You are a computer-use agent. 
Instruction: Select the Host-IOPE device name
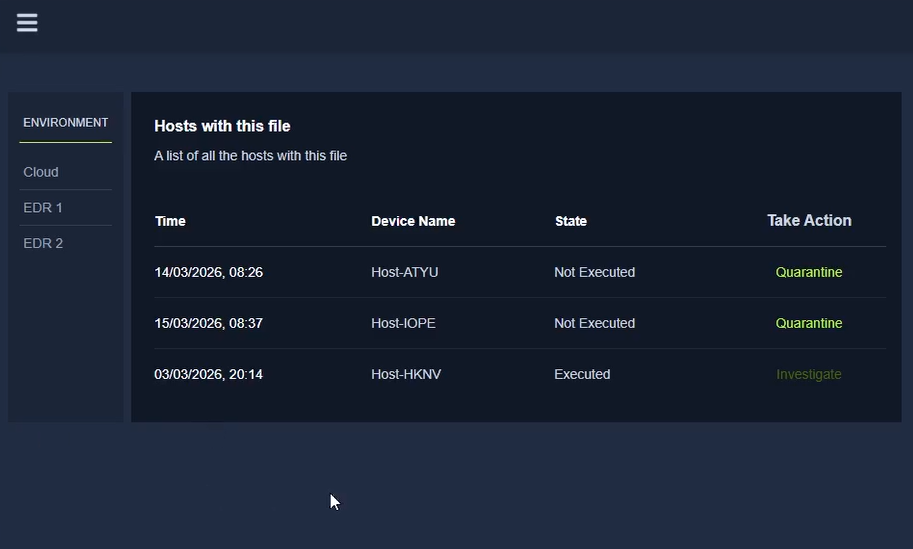coord(403,323)
